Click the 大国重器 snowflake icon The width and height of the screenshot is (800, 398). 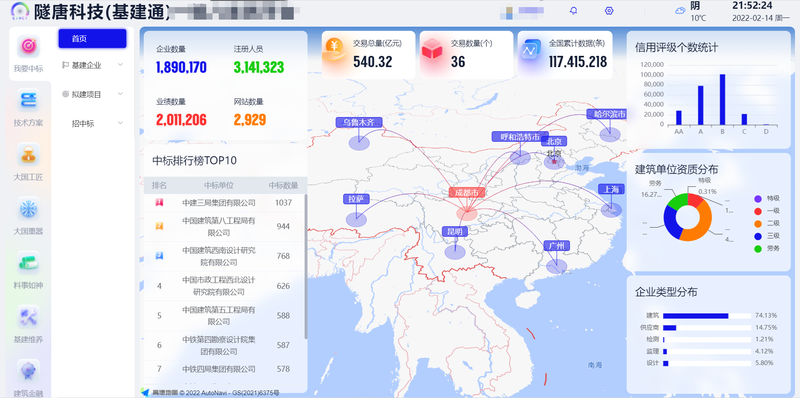[x=29, y=209]
